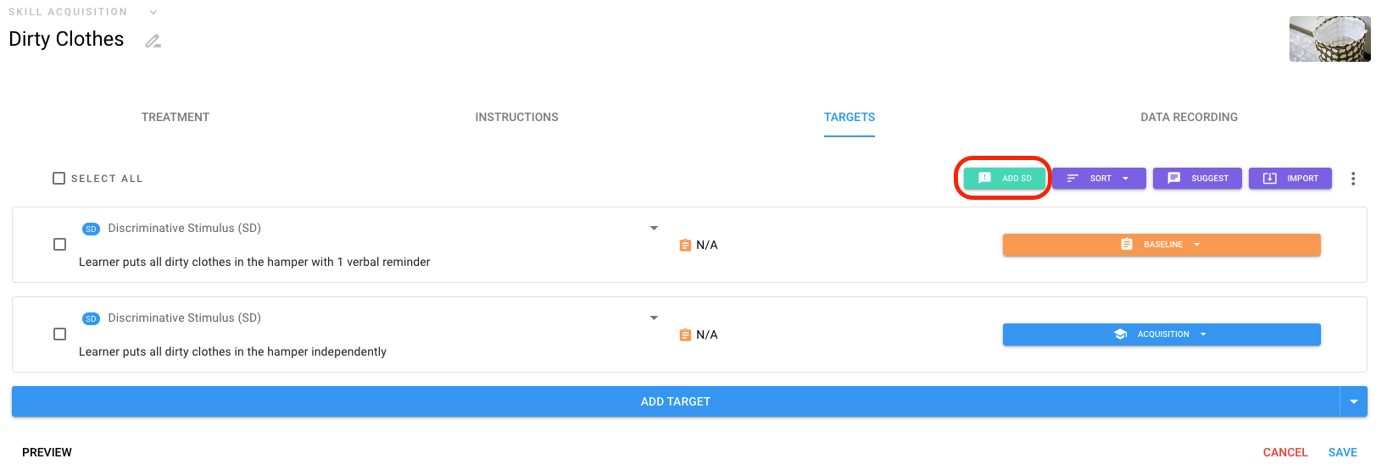This screenshot has height=464, width=1376.
Task: Click the hamper thumbnail image
Action: coord(1329,39)
